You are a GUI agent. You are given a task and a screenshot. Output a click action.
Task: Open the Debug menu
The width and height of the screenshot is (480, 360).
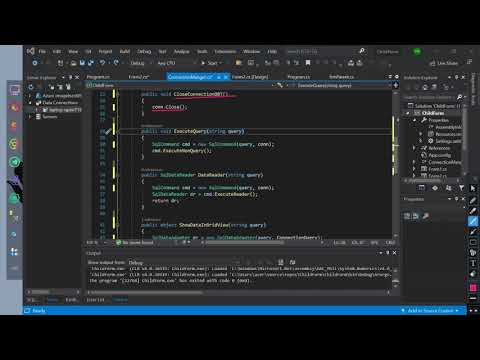click(x=144, y=51)
